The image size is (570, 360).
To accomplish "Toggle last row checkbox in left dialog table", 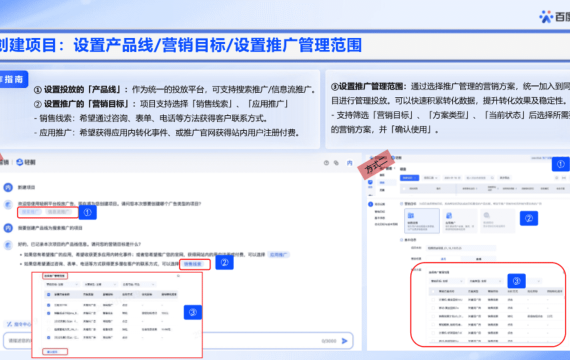I will (x=49, y=337).
